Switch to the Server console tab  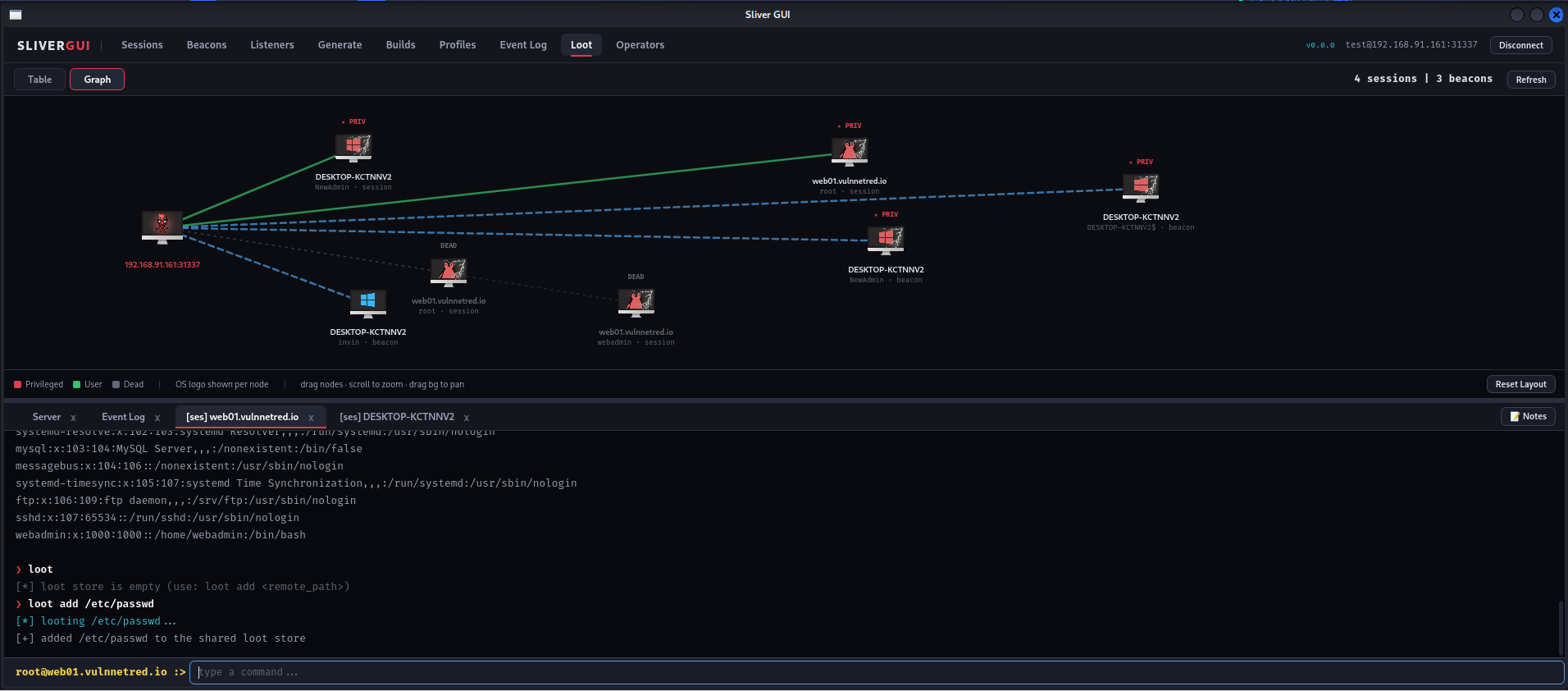pos(47,417)
